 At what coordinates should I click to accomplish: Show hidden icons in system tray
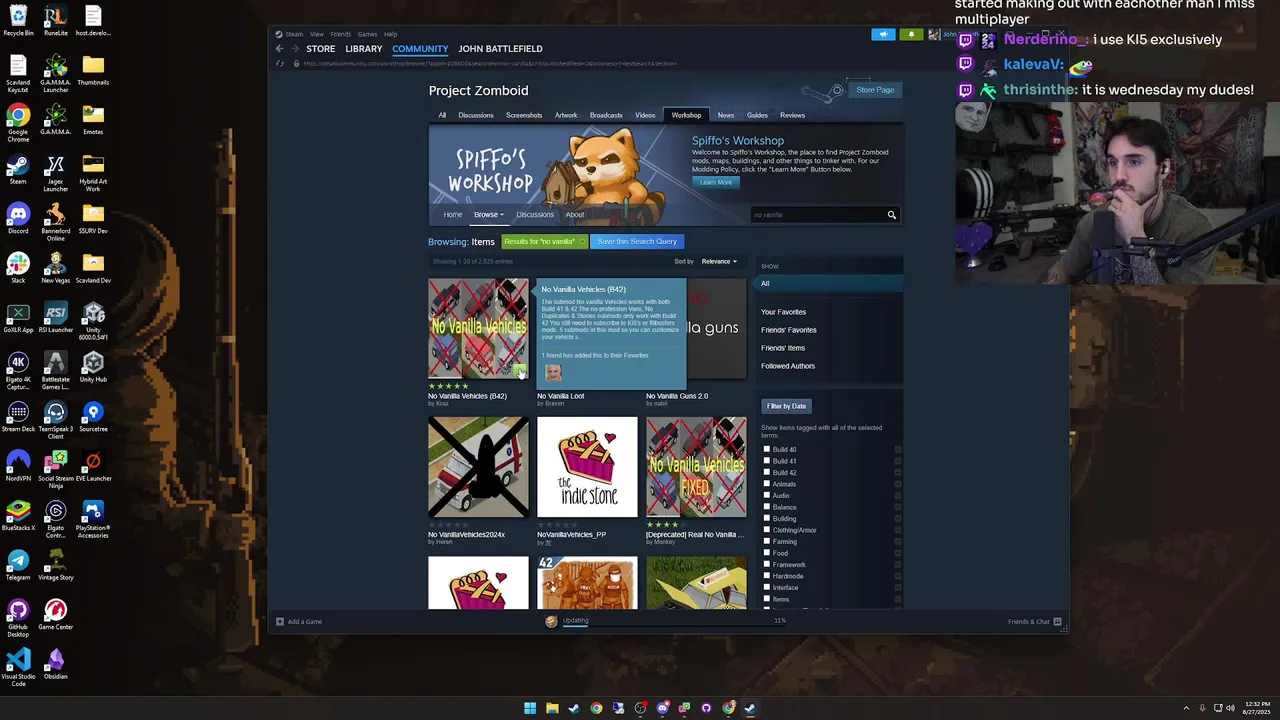pyautogui.click(x=1186, y=708)
